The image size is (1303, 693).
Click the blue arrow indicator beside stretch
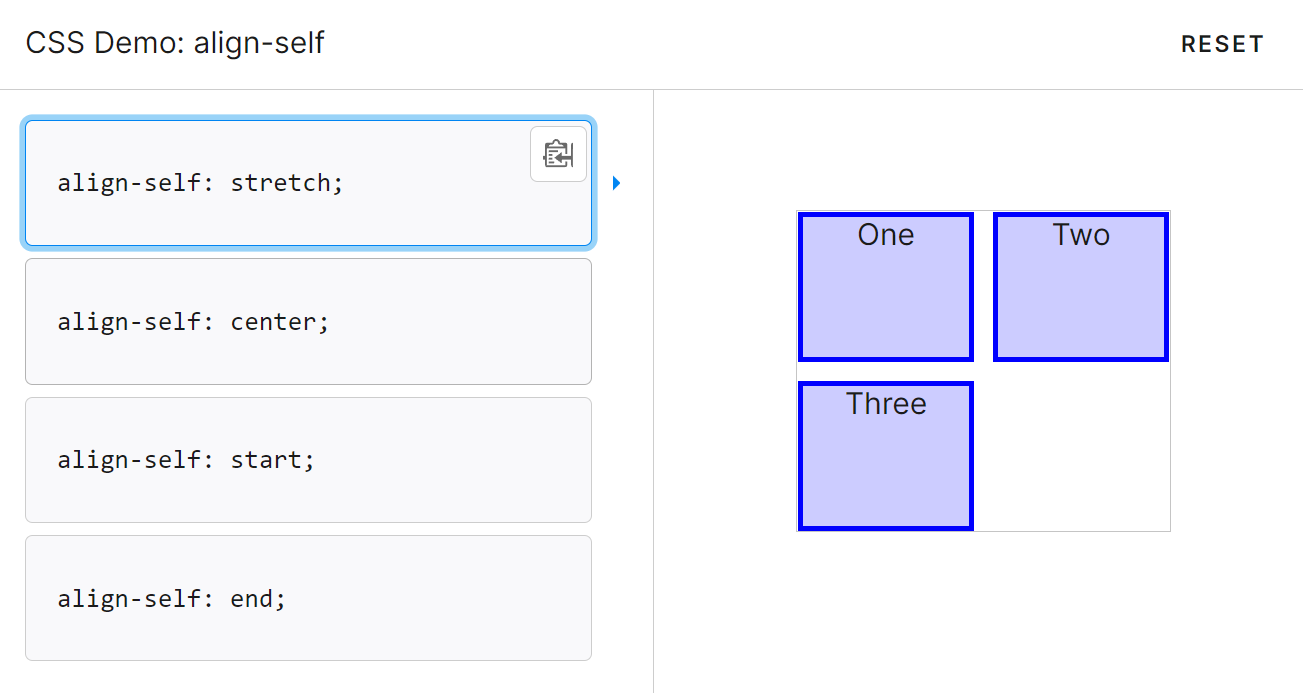coord(617,183)
